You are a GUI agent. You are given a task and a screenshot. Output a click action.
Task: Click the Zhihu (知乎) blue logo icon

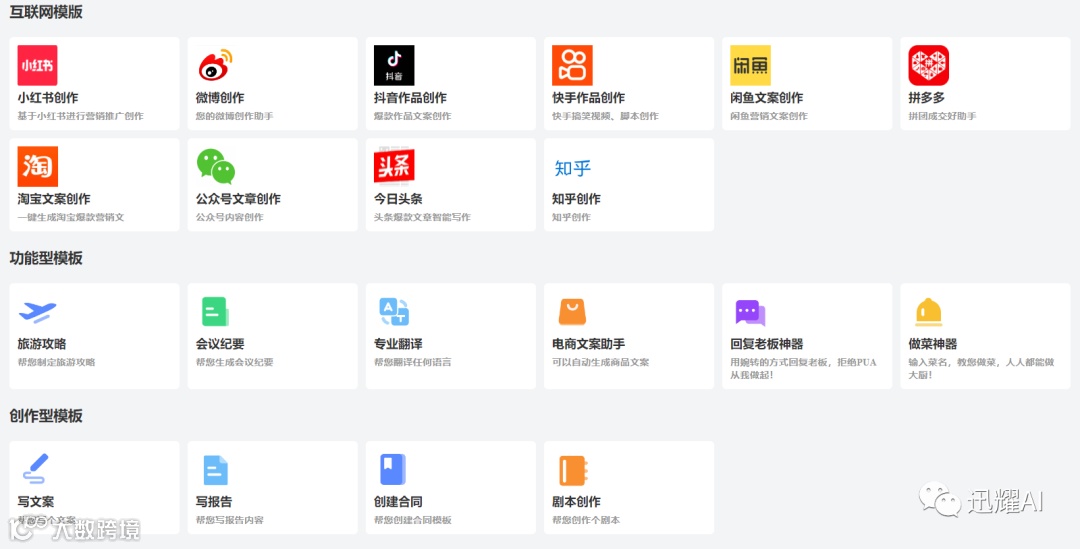point(572,167)
